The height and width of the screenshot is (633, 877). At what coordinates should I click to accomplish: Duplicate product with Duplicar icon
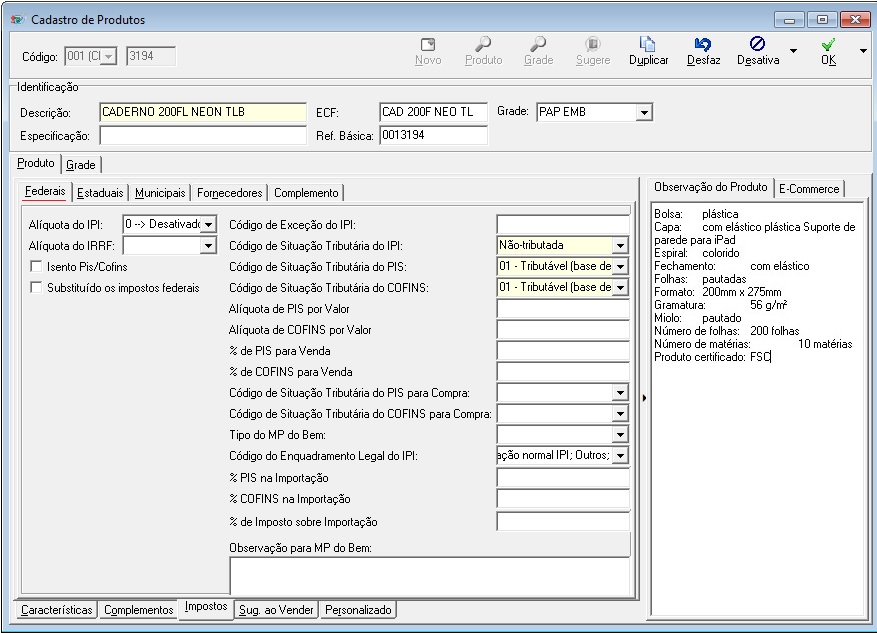tap(648, 44)
